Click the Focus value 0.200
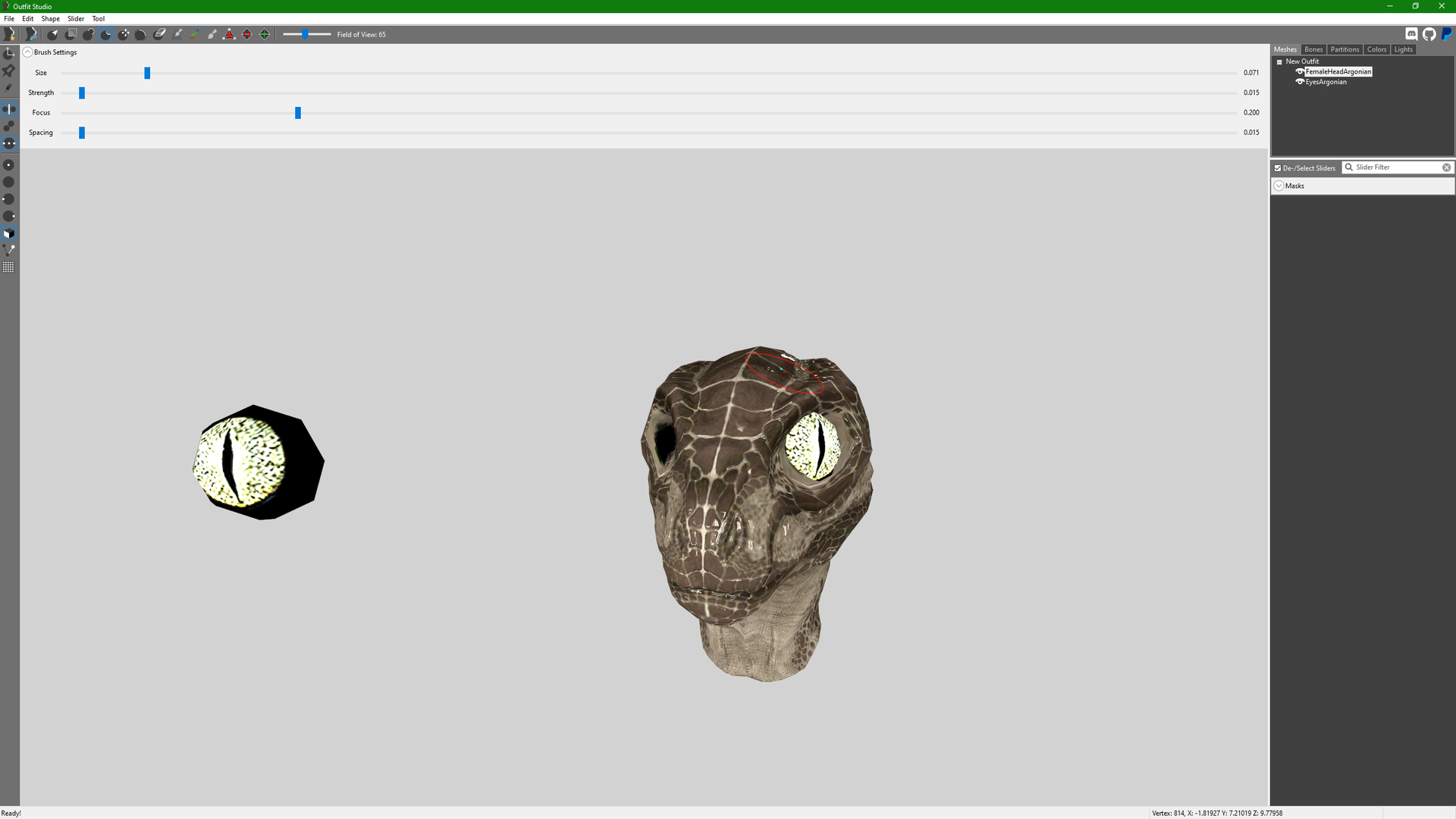1456x819 pixels. pos(1251,113)
